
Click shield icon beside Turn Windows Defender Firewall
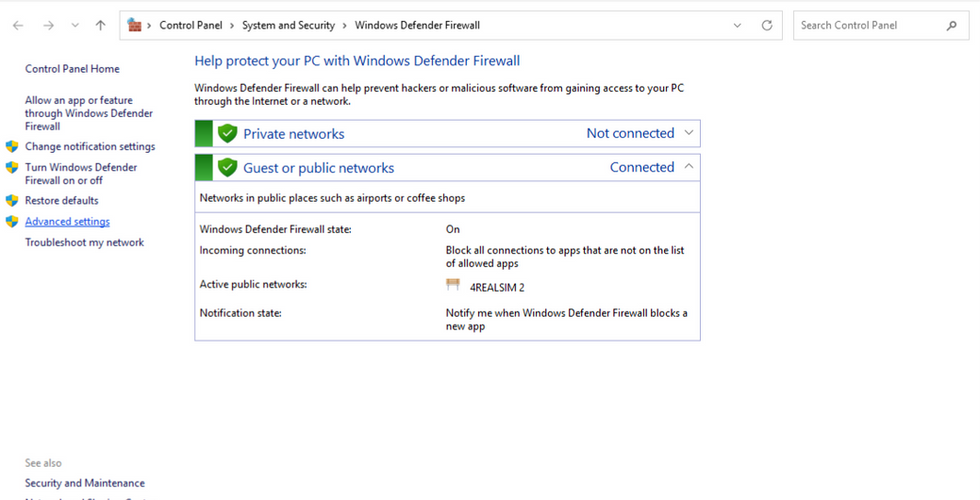(12, 168)
